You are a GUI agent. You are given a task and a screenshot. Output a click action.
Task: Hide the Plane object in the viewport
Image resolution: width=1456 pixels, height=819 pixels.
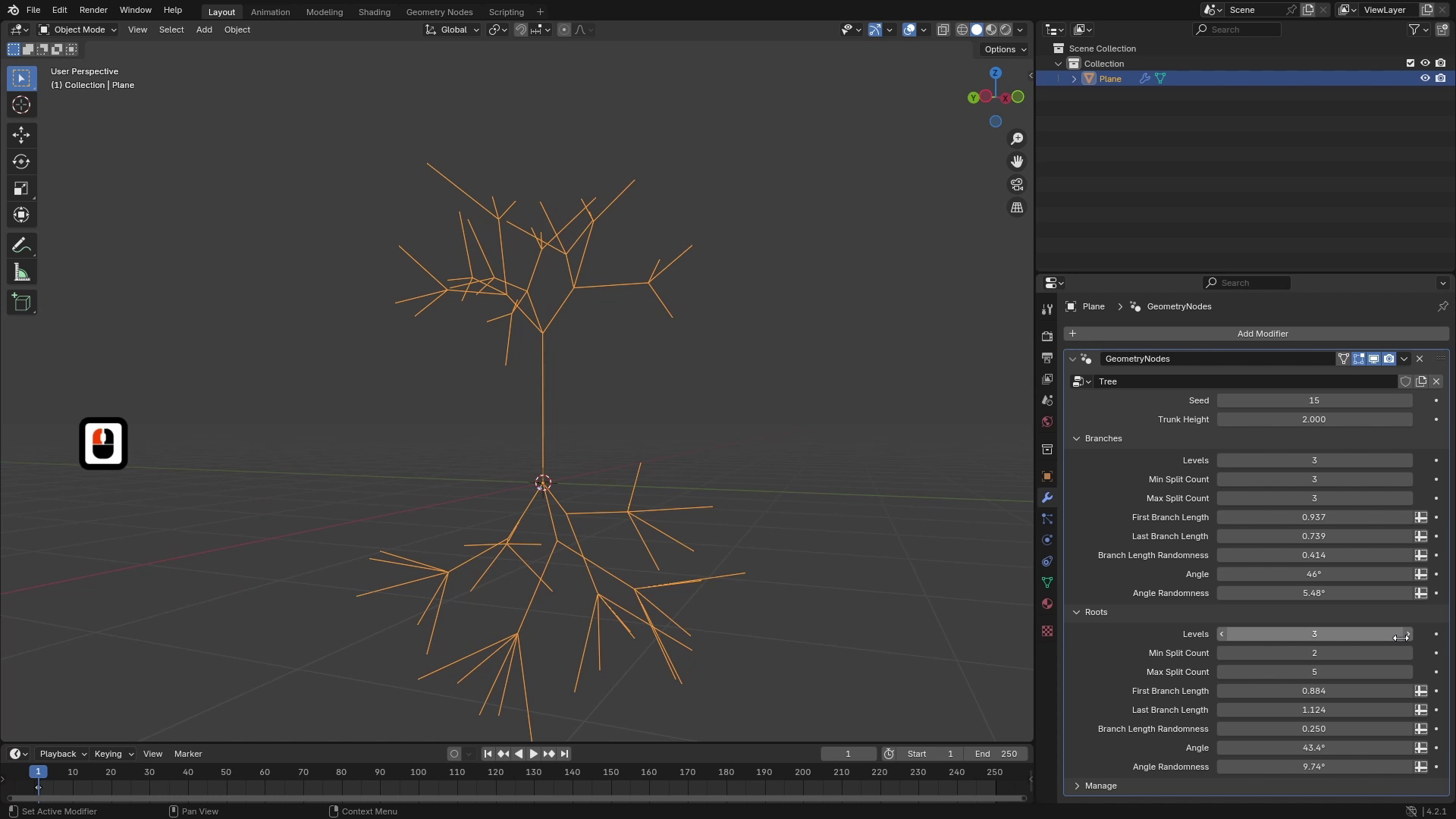(1425, 78)
